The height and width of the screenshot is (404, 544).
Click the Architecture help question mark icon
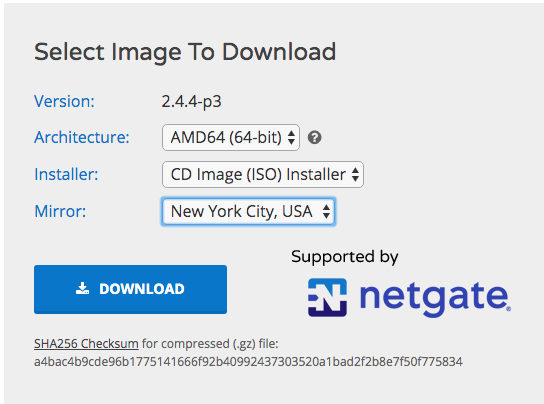point(315,138)
